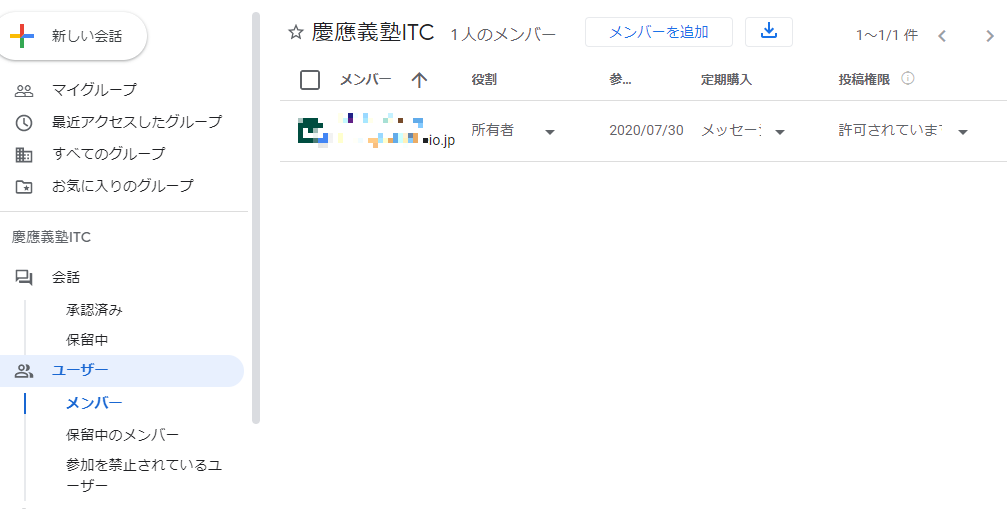1007x518 pixels.
Task: Go to previous page with left chevron
Action: [x=941, y=36]
